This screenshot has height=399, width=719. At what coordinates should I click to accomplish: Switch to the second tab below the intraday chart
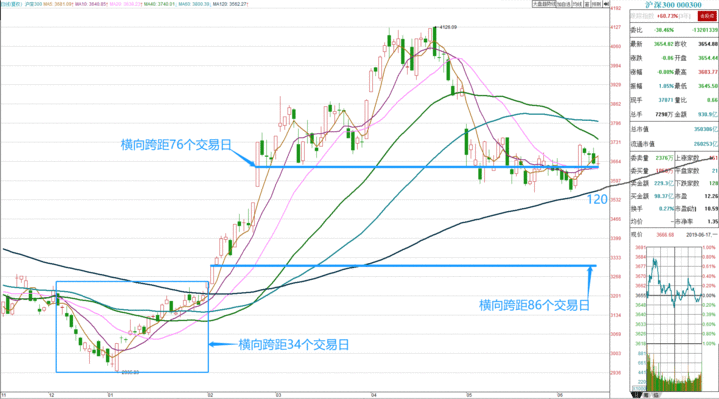pos(646,394)
